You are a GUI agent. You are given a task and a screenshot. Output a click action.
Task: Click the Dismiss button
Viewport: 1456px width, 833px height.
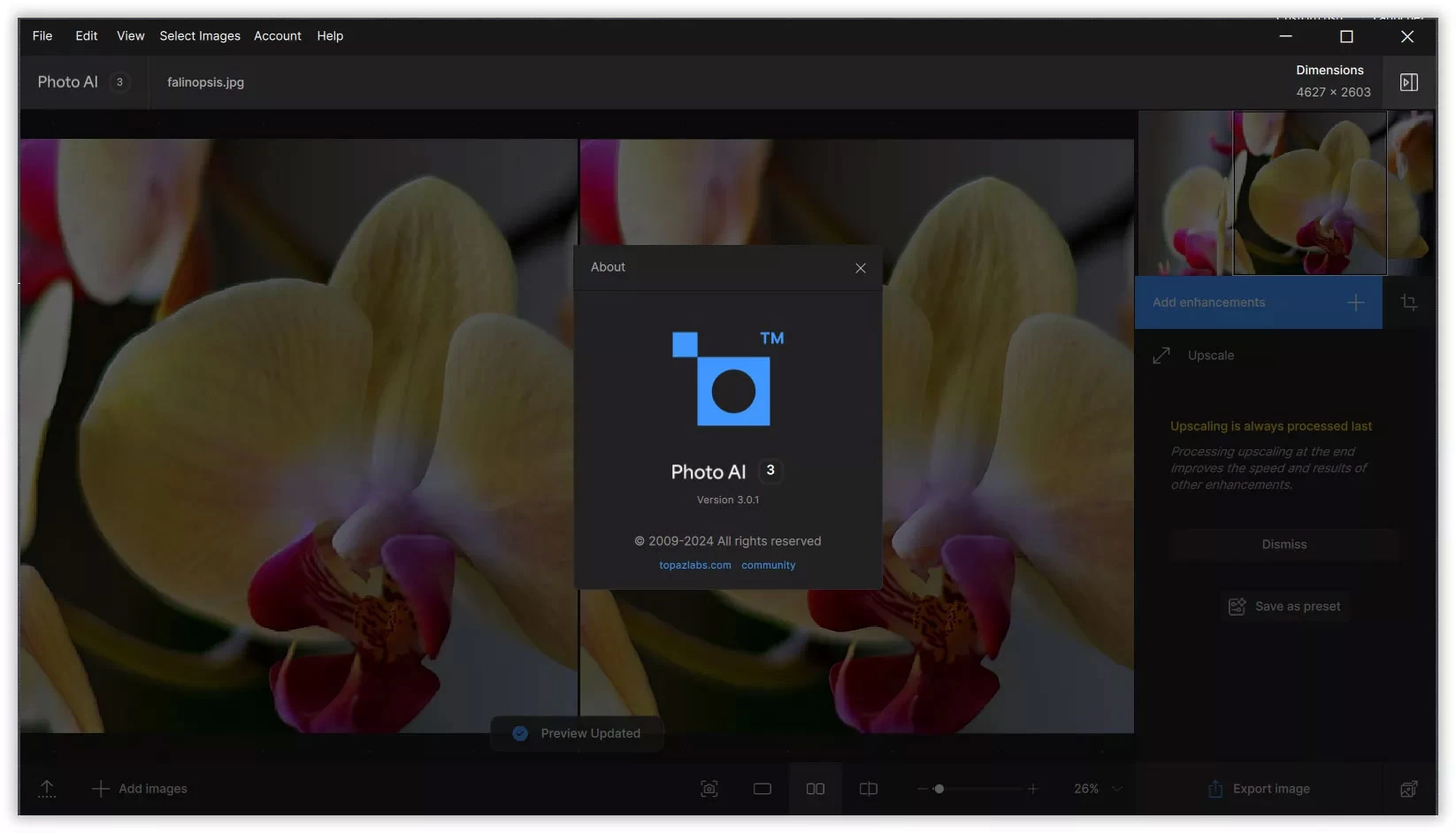(x=1284, y=544)
